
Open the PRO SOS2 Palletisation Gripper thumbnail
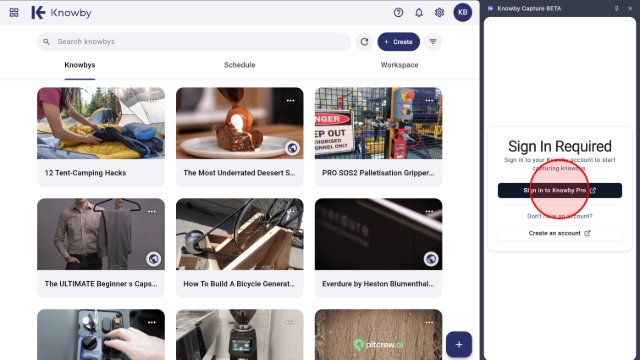click(x=378, y=123)
